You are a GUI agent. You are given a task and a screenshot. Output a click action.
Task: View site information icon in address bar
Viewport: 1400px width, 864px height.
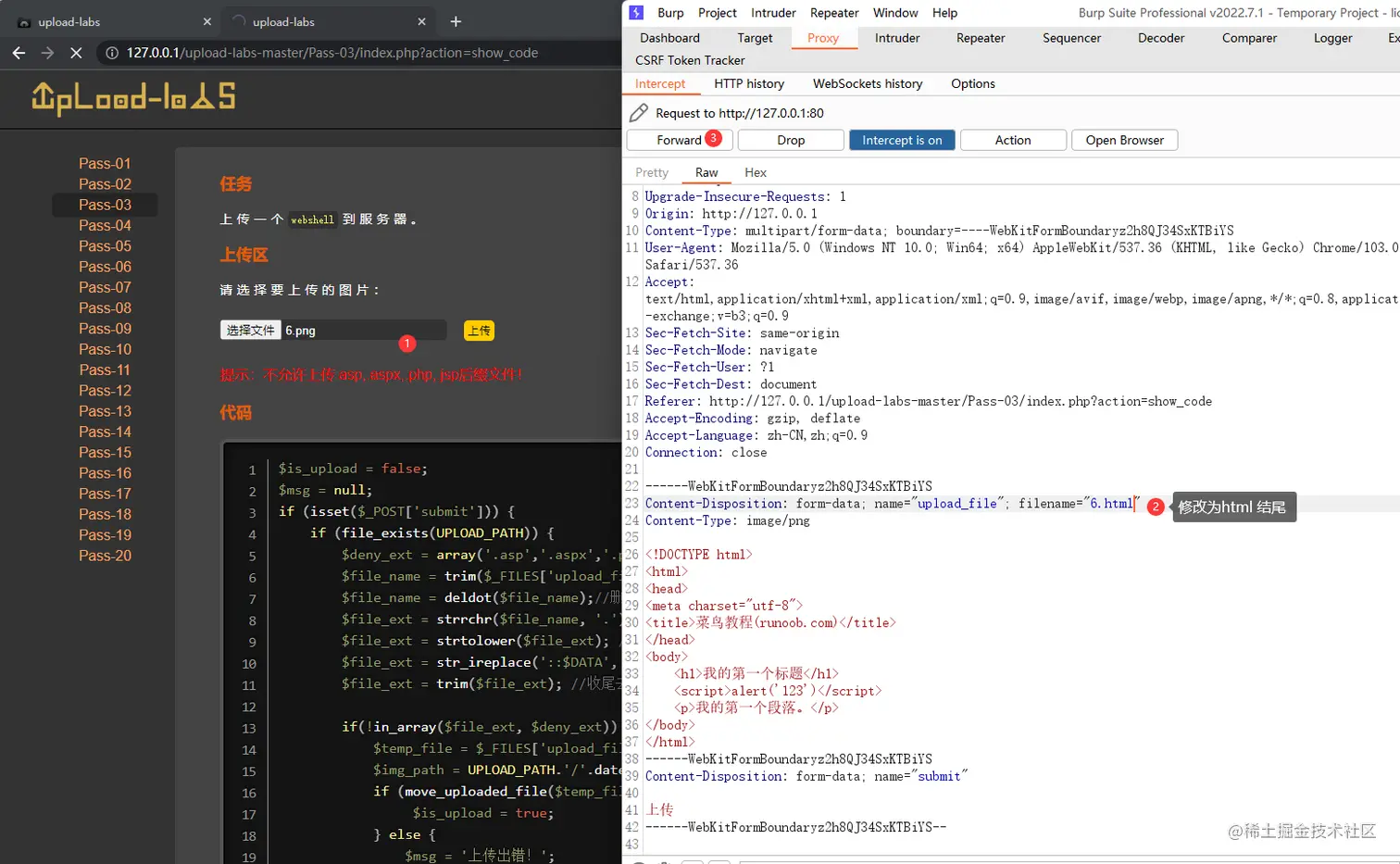(x=112, y=53)
